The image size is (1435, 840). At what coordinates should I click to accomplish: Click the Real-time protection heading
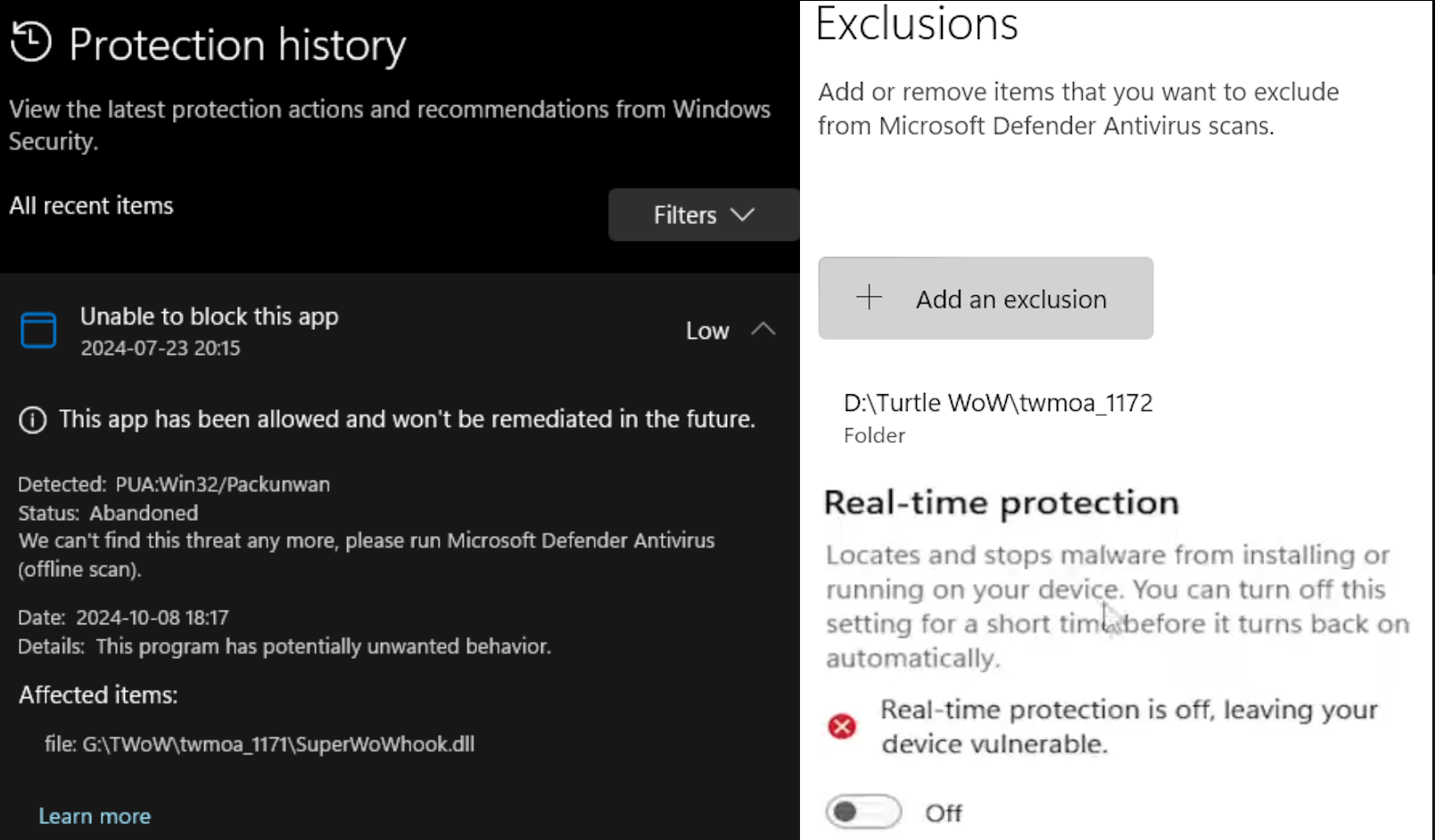(x=1001, y=503)
